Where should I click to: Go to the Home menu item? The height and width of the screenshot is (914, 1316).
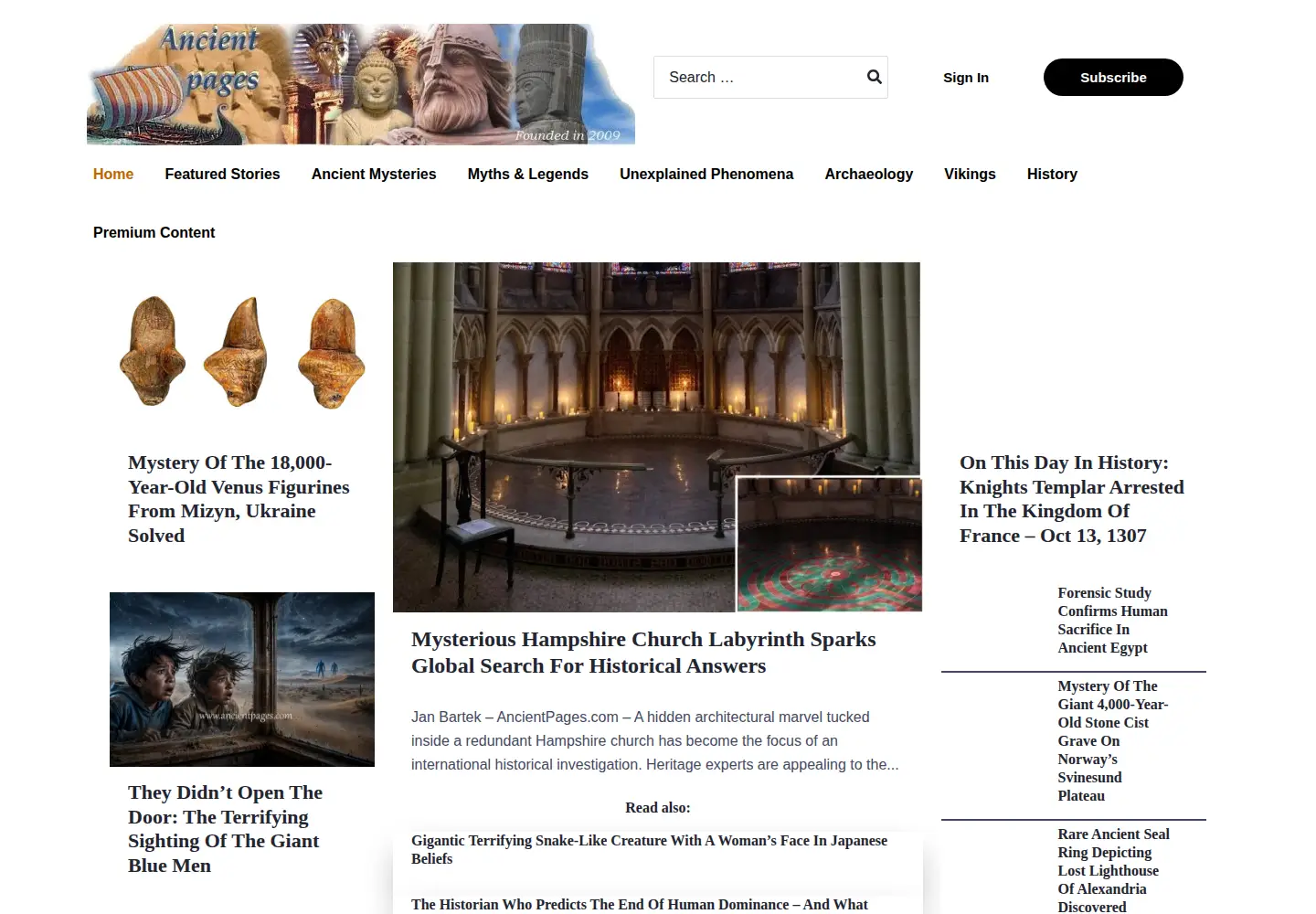[113, 174]
